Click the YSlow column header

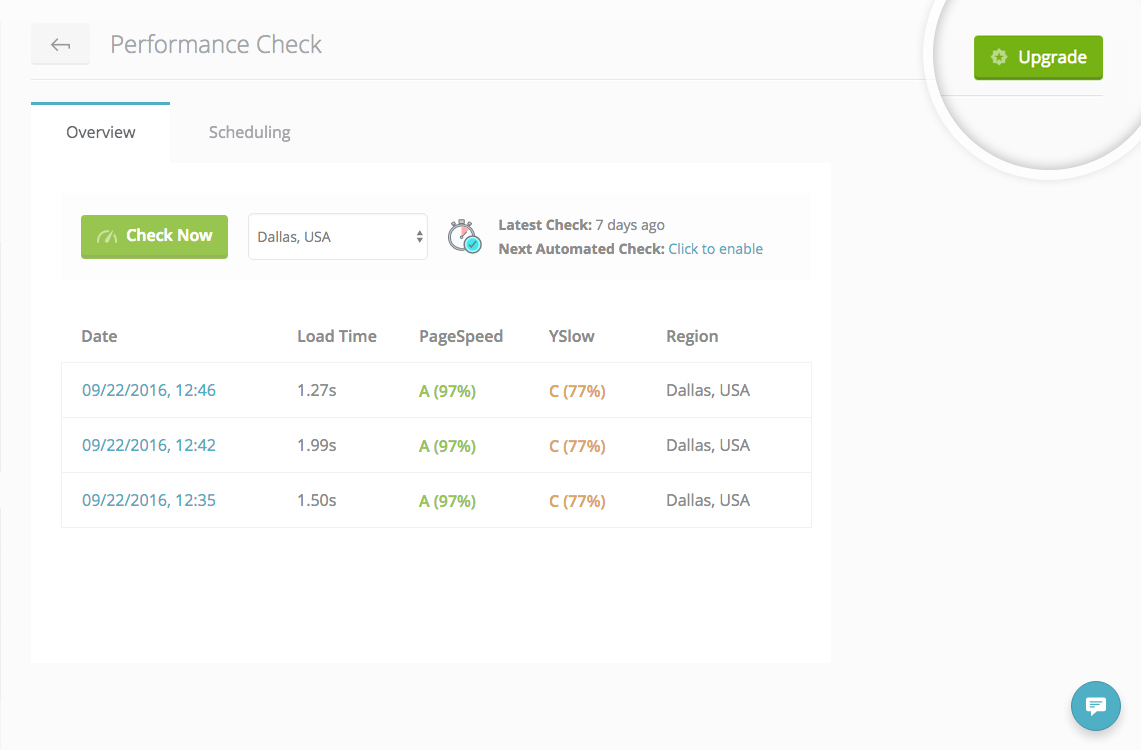[x=571, y=336]
